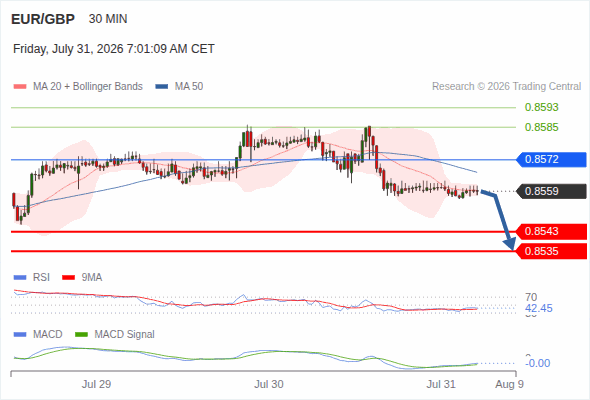590x400 pixels.
Task: Select the Friday, July 31, 2026 timestamp text
Action: point(114,49)
